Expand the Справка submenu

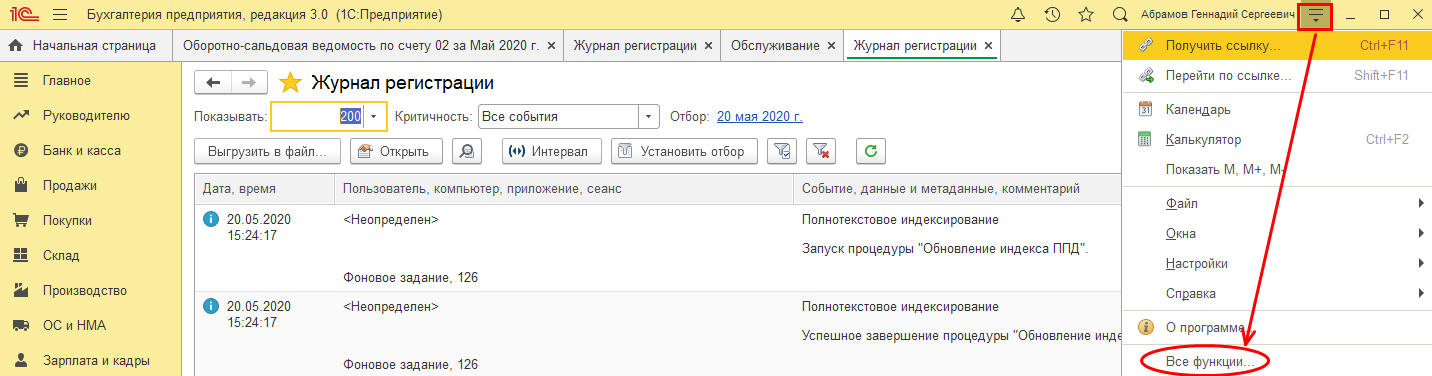pyautogui.click(x=1277, y=293)
